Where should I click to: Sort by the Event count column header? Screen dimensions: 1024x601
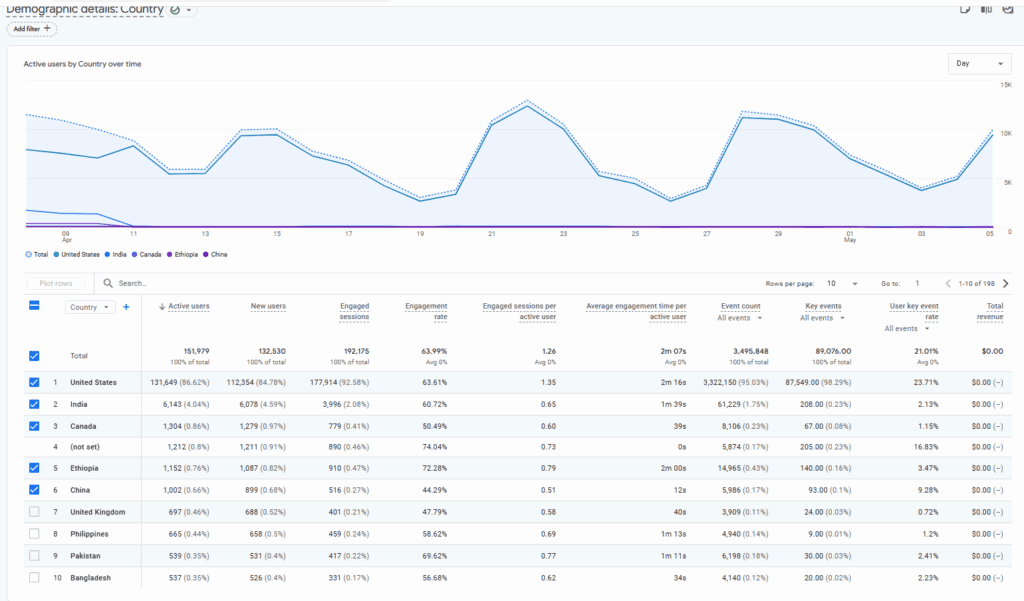click(x=741, y=306)
